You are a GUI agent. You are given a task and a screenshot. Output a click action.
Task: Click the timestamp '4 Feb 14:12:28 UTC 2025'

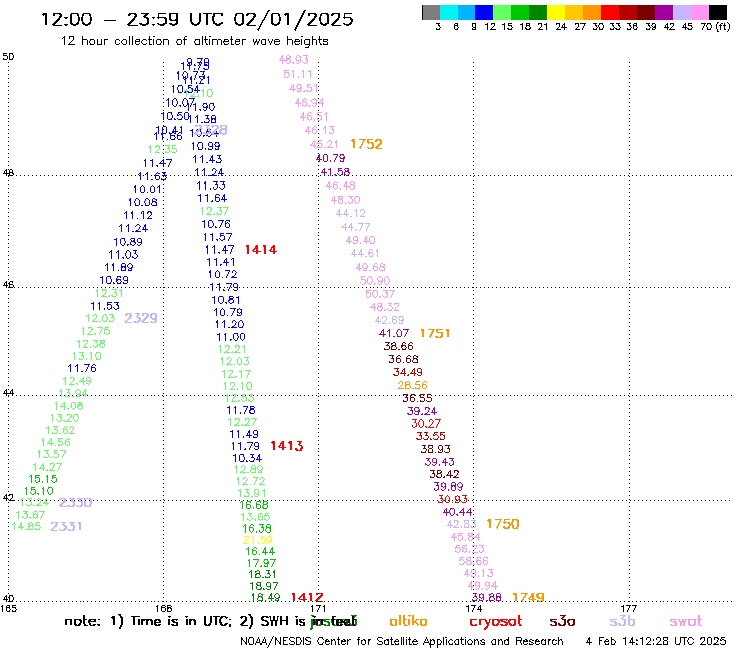pos(656,642)
